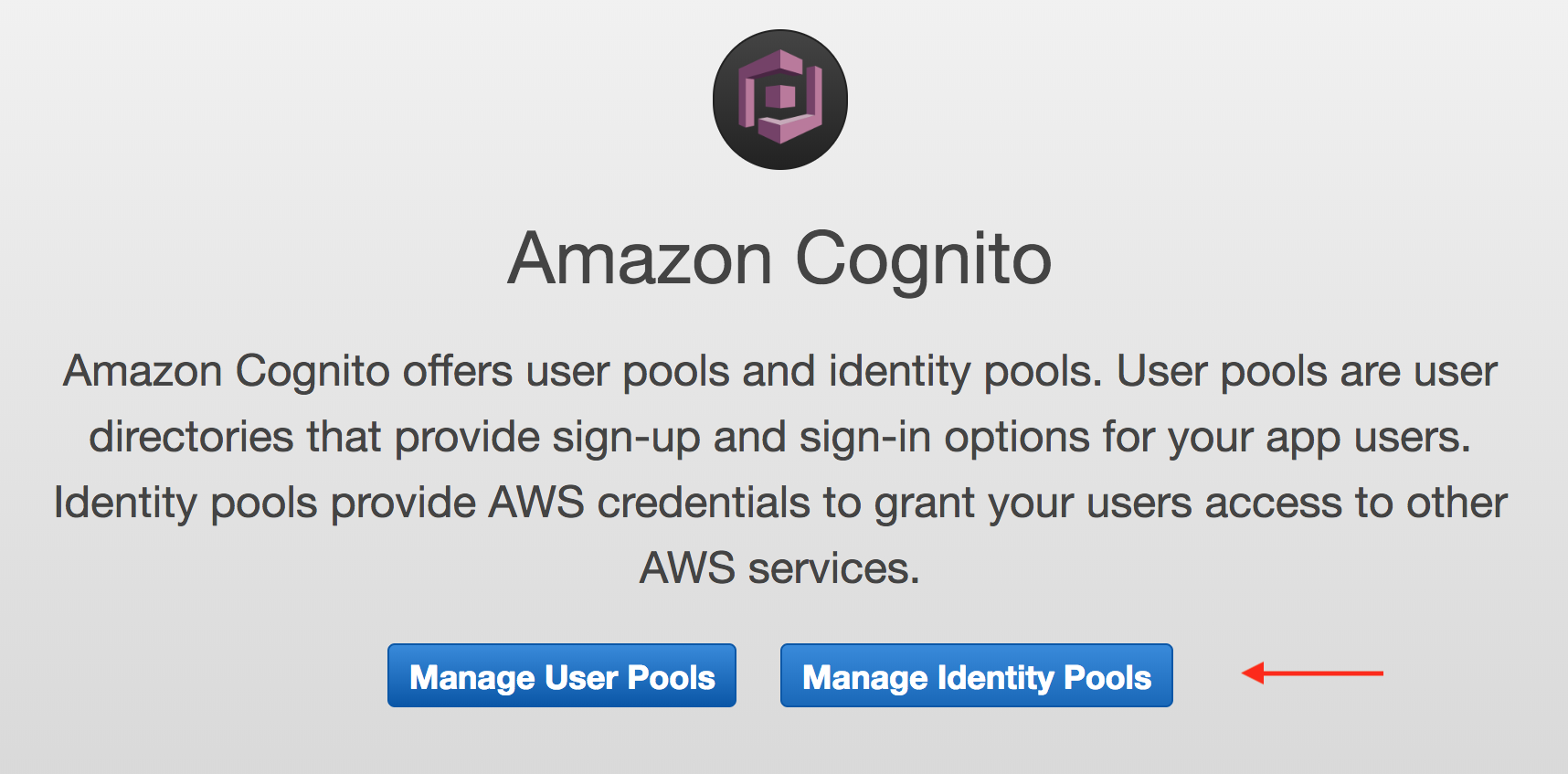Click the arrowhead pointing at Identity Pools
1568x774 pixels.
point(1253,673)
